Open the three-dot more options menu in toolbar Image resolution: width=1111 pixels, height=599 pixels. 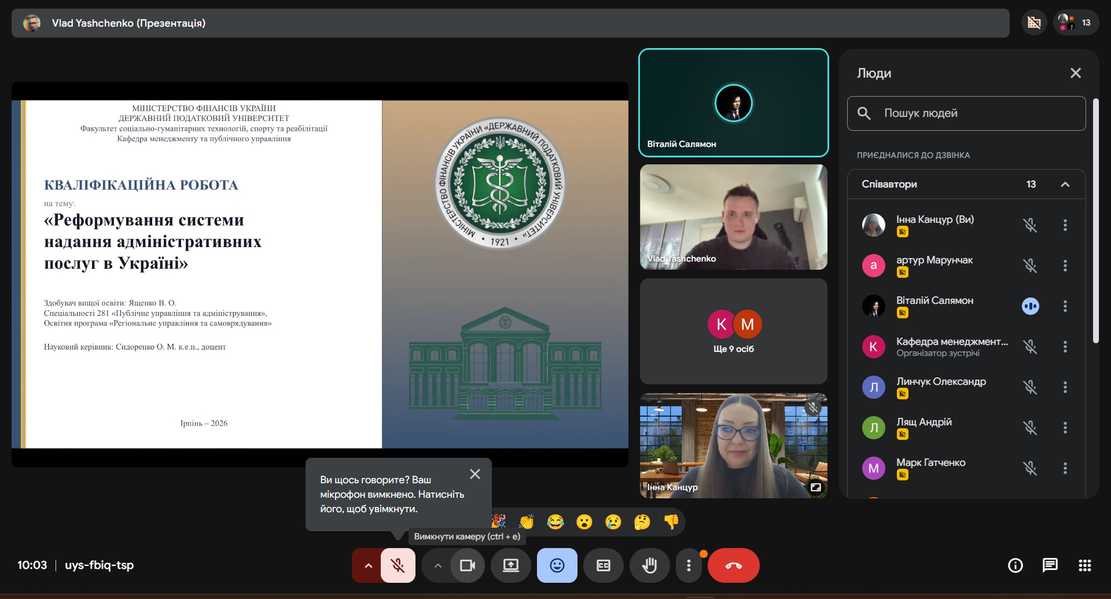coord(688,565)
